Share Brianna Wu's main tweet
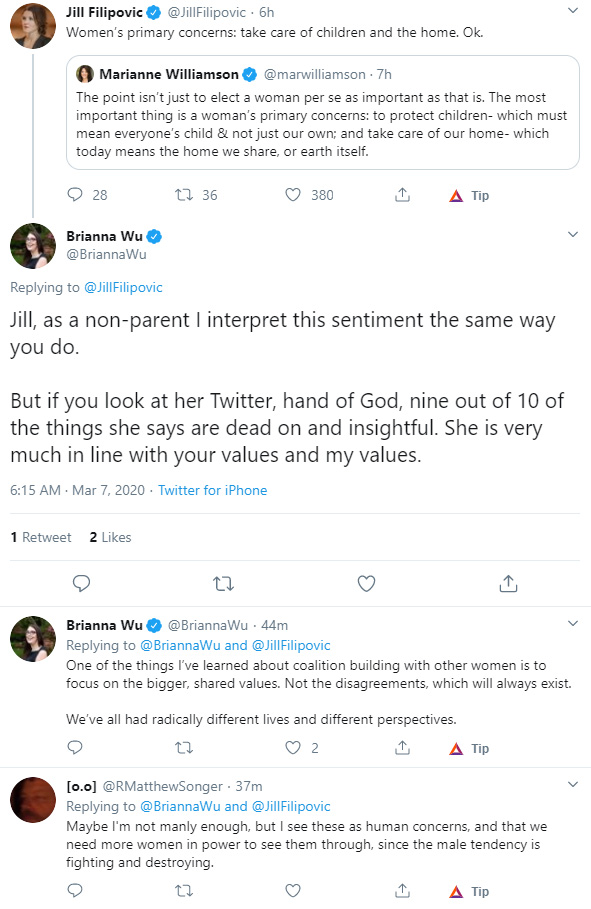The width and height of the screenshot is (591, 909). click(508, 583)
